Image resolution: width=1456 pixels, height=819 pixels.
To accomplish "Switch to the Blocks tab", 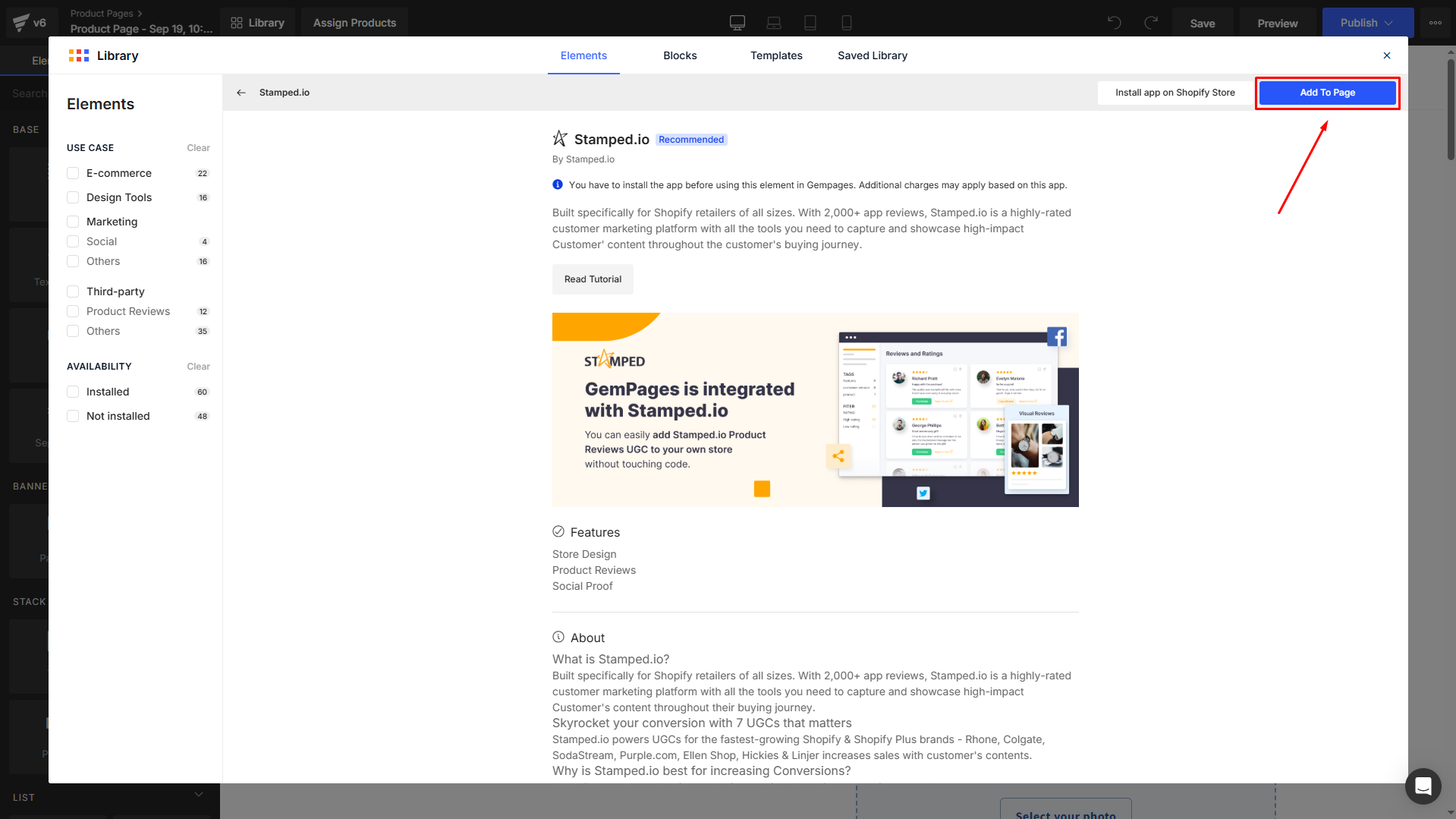I will [679, 55].
